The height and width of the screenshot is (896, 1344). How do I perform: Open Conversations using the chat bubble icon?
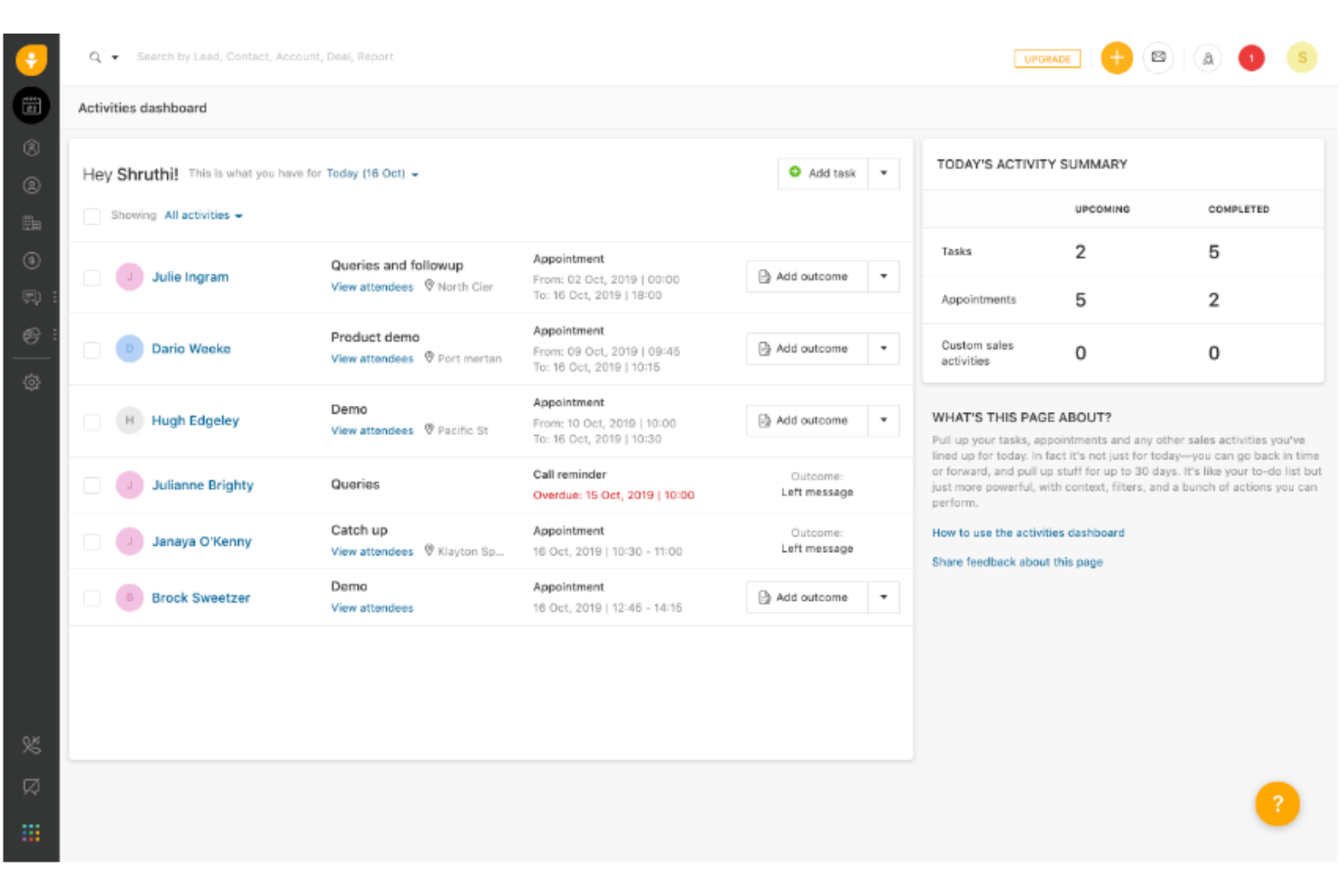point(32,297)
